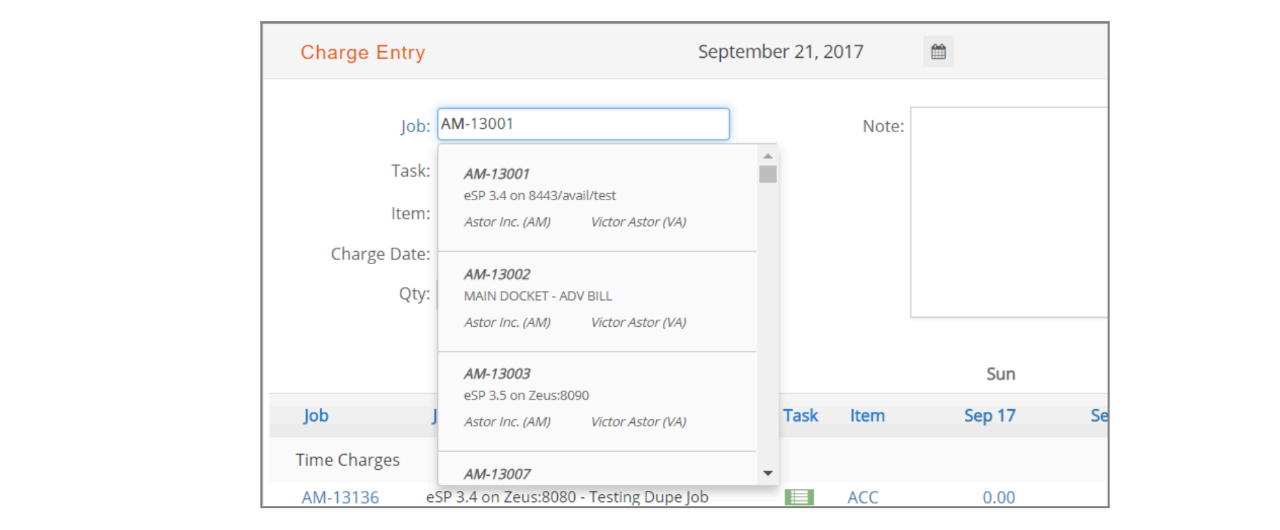Click the scrollbar thumb in the suggestion list

pyautogui.click(x=768, y=174)
